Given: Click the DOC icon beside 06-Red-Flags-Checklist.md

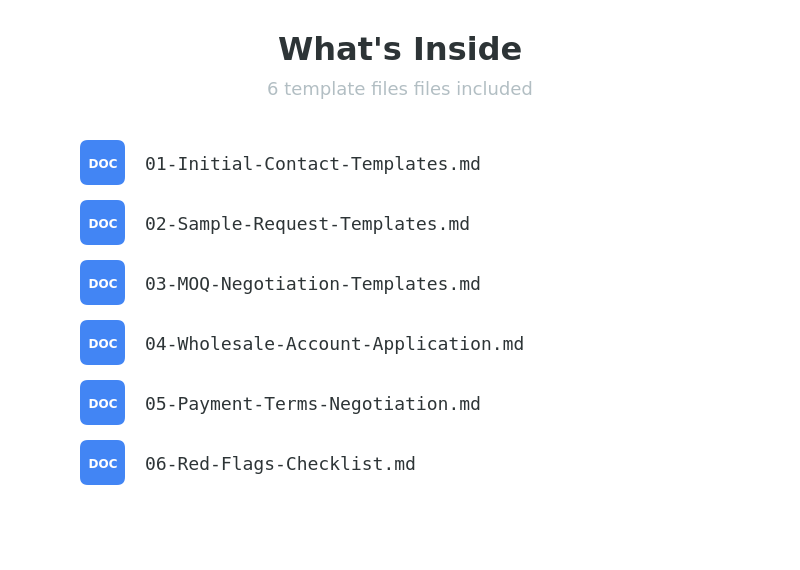Looking at the screenshot, I should point(102,463).
